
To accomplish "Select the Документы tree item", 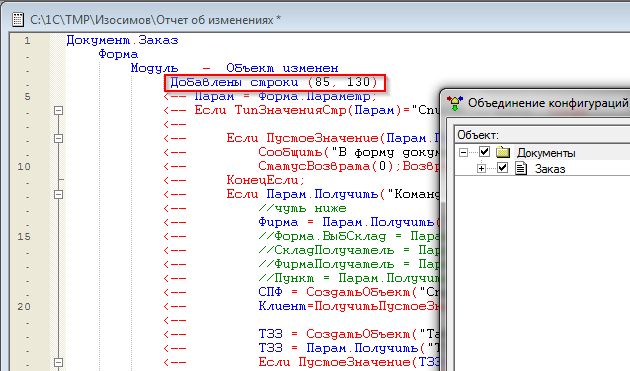I will tap(546, 153).
